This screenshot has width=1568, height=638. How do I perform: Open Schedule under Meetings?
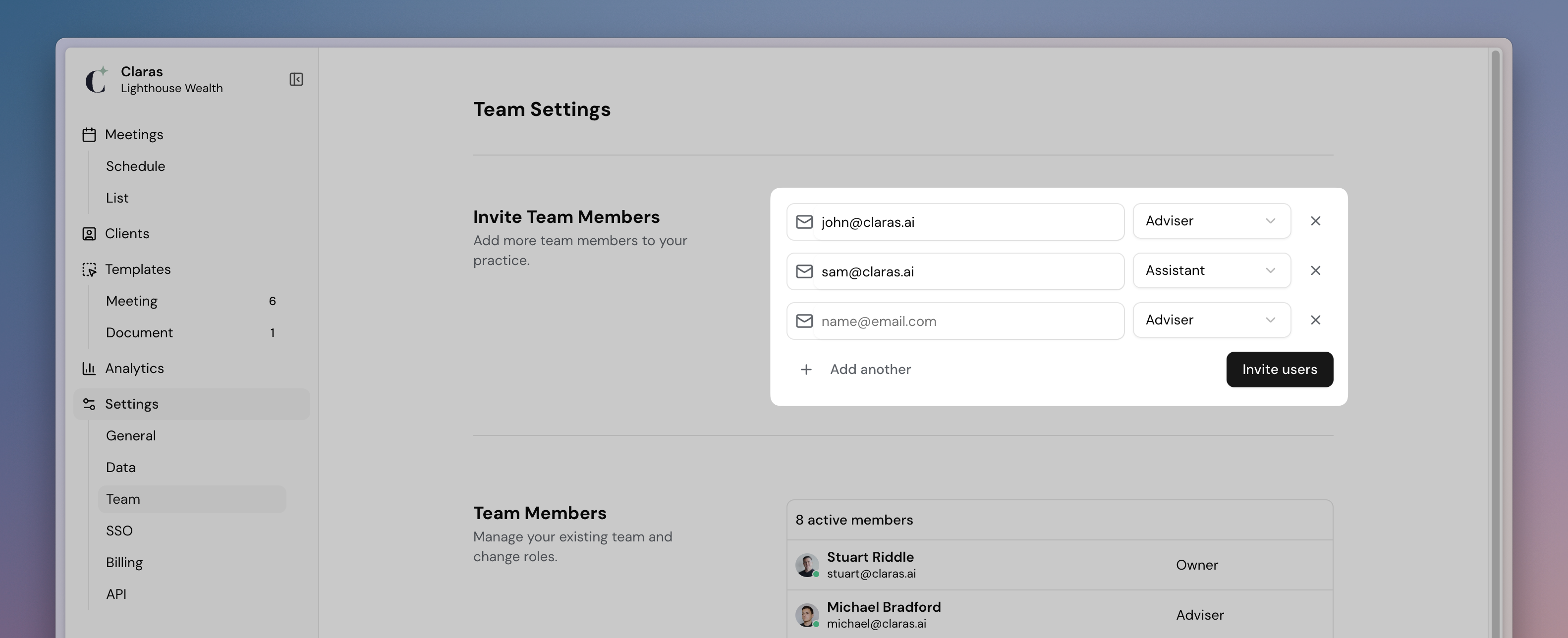tap(192, 166)
